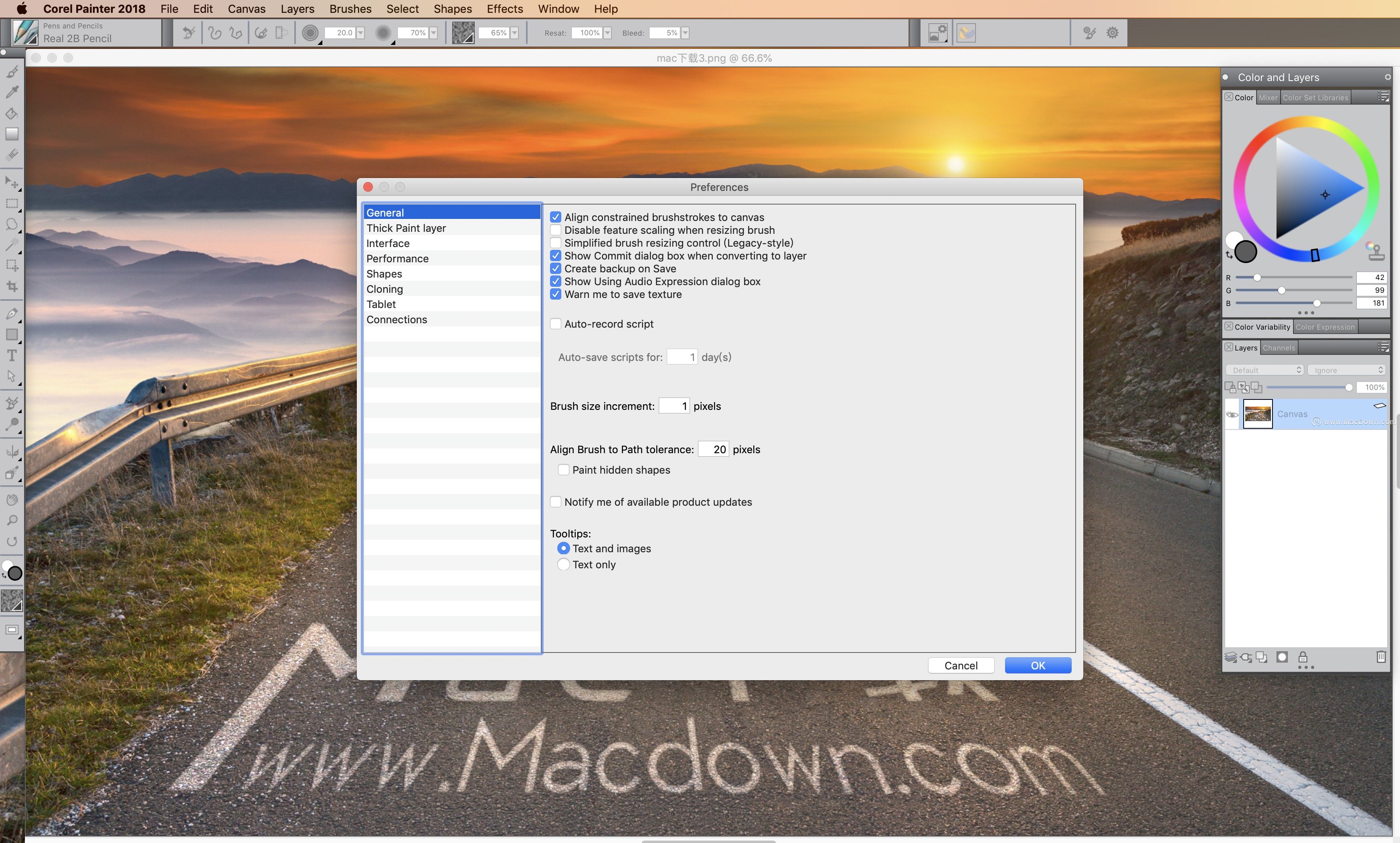Open the Resat 100% dropdown arrow
Viewport: 1400px width, 843px height.
coord(607,33)
